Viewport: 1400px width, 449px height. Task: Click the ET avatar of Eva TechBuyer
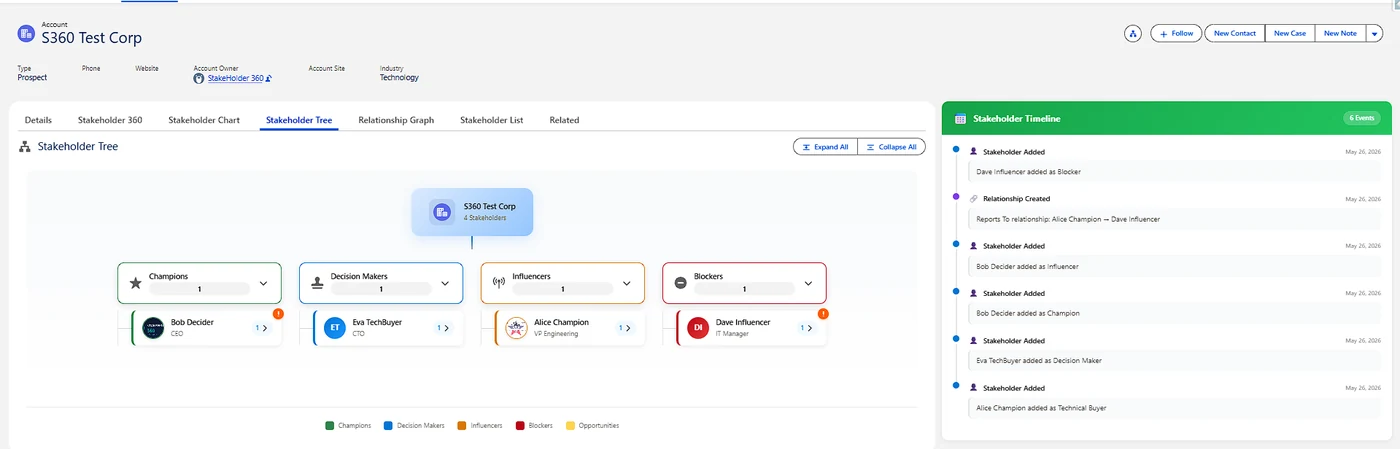coord(335,328)
